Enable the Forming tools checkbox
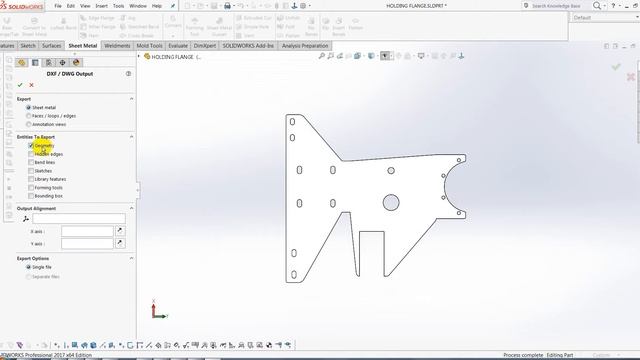The image size is (640, 360). [x=31, y=187]
